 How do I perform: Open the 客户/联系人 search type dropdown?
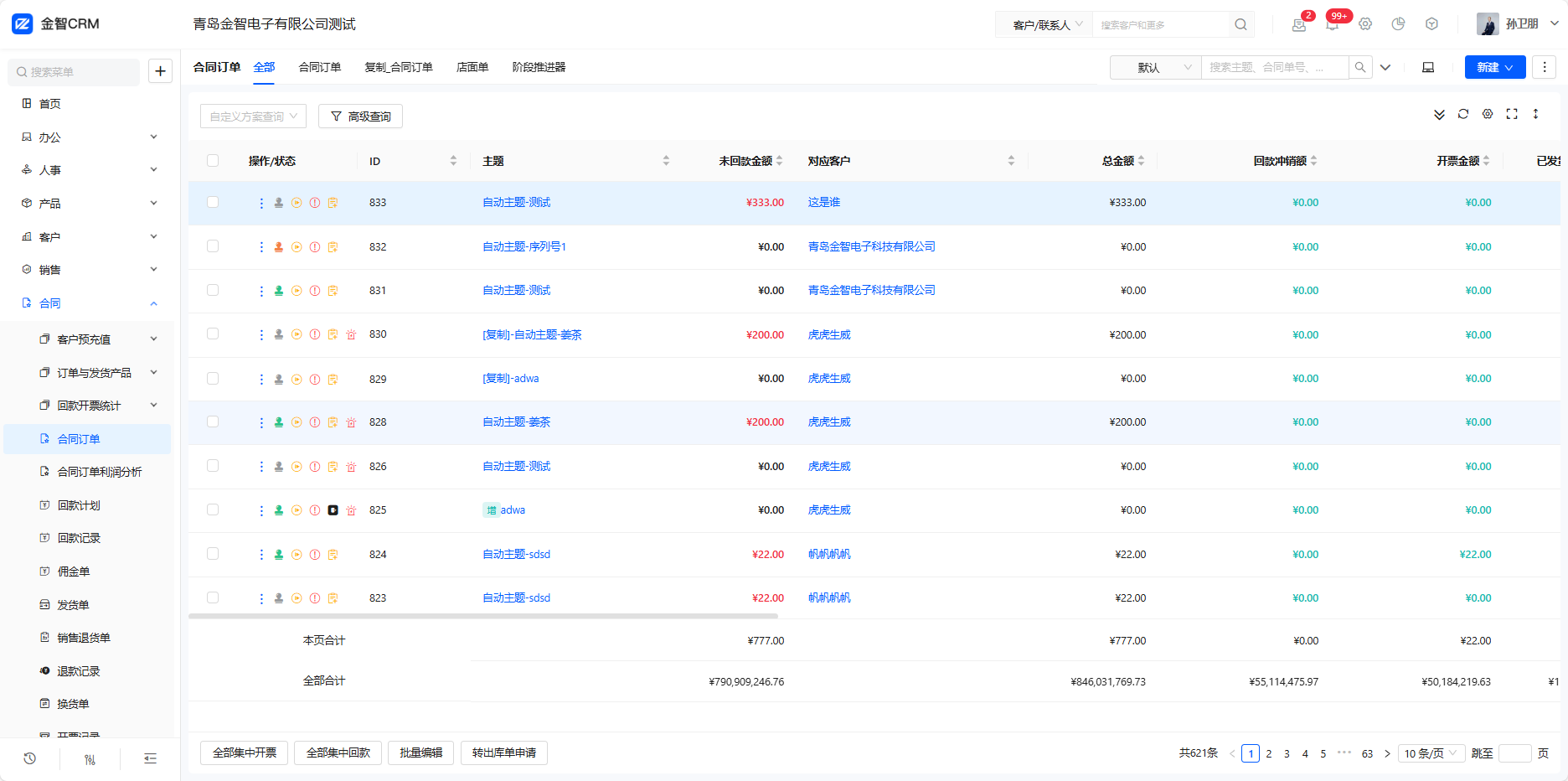(1044, 25)
